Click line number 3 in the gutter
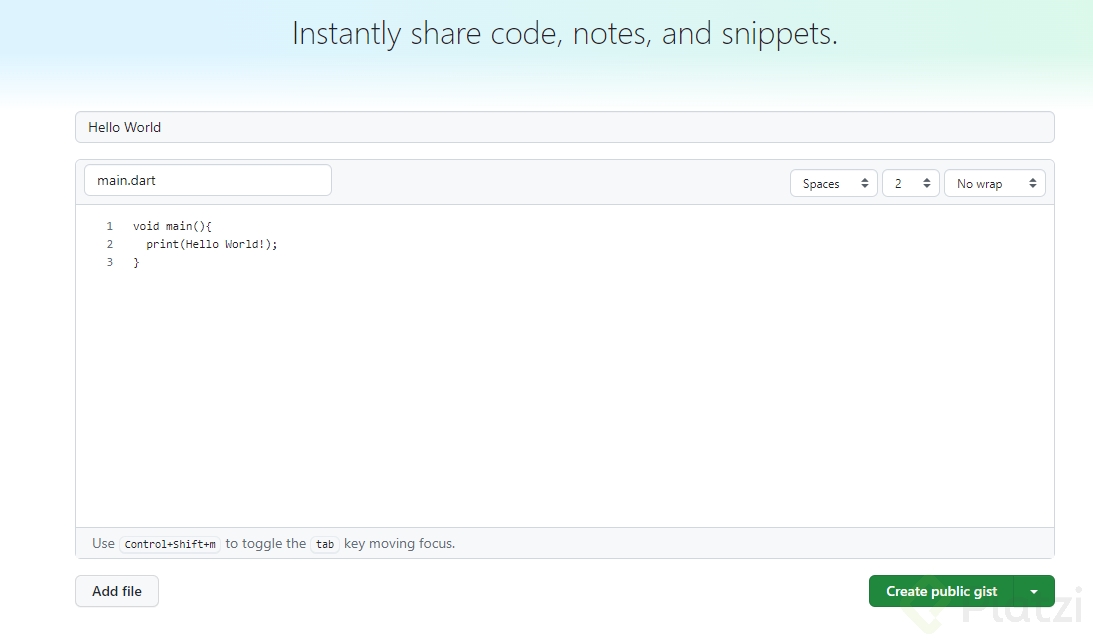The height and width of the screenshot is (641, 1093). [x=110, y=262]
